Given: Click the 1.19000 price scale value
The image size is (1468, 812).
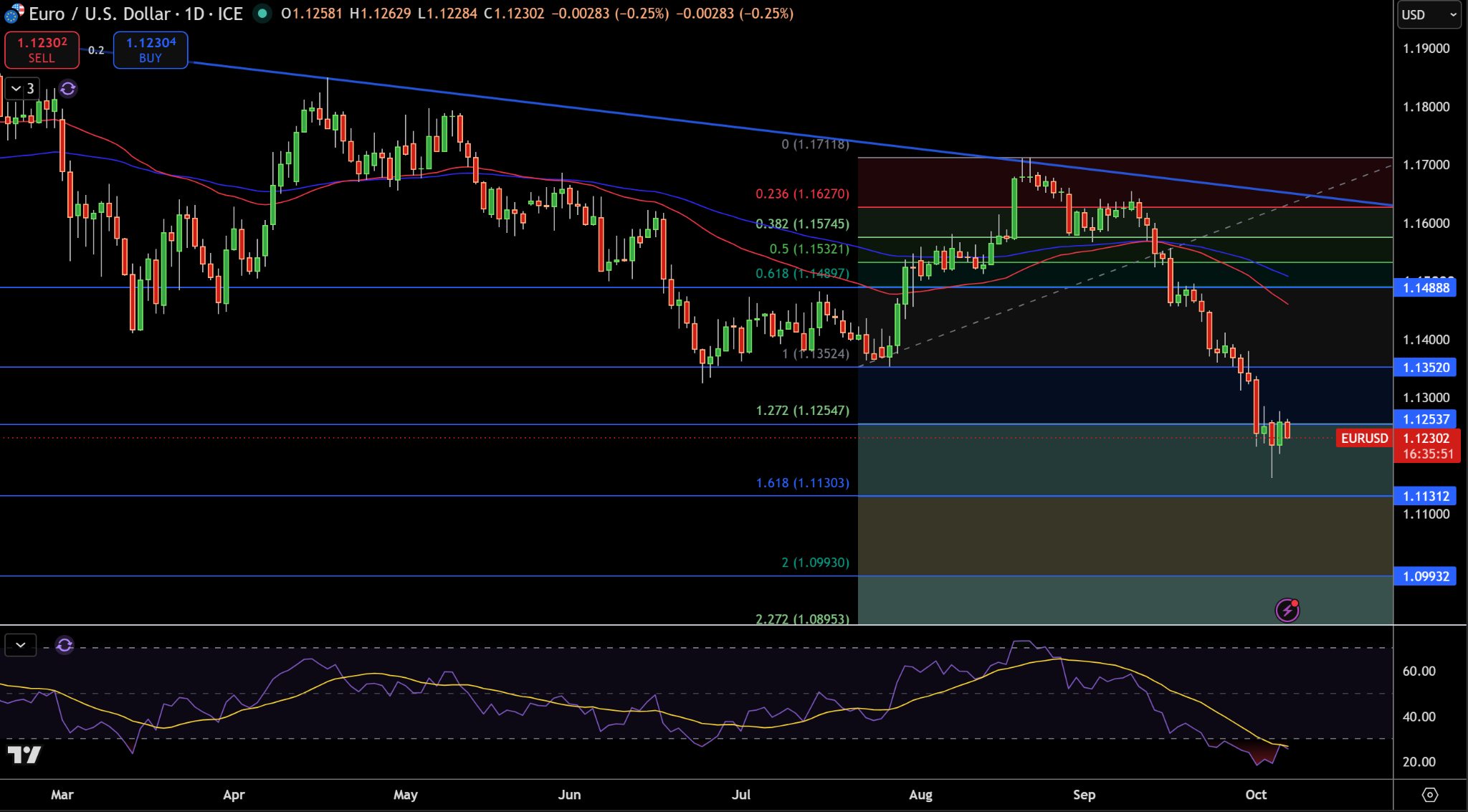Looking at the screenshot, I should tap(1426, 49).
